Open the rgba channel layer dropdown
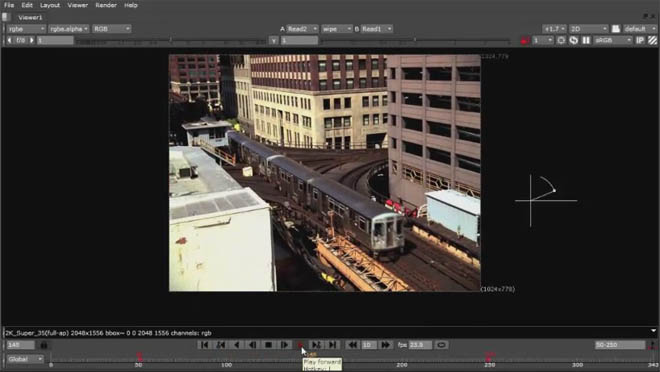Viewport: 660px width, 372px height. coord(27,29)
